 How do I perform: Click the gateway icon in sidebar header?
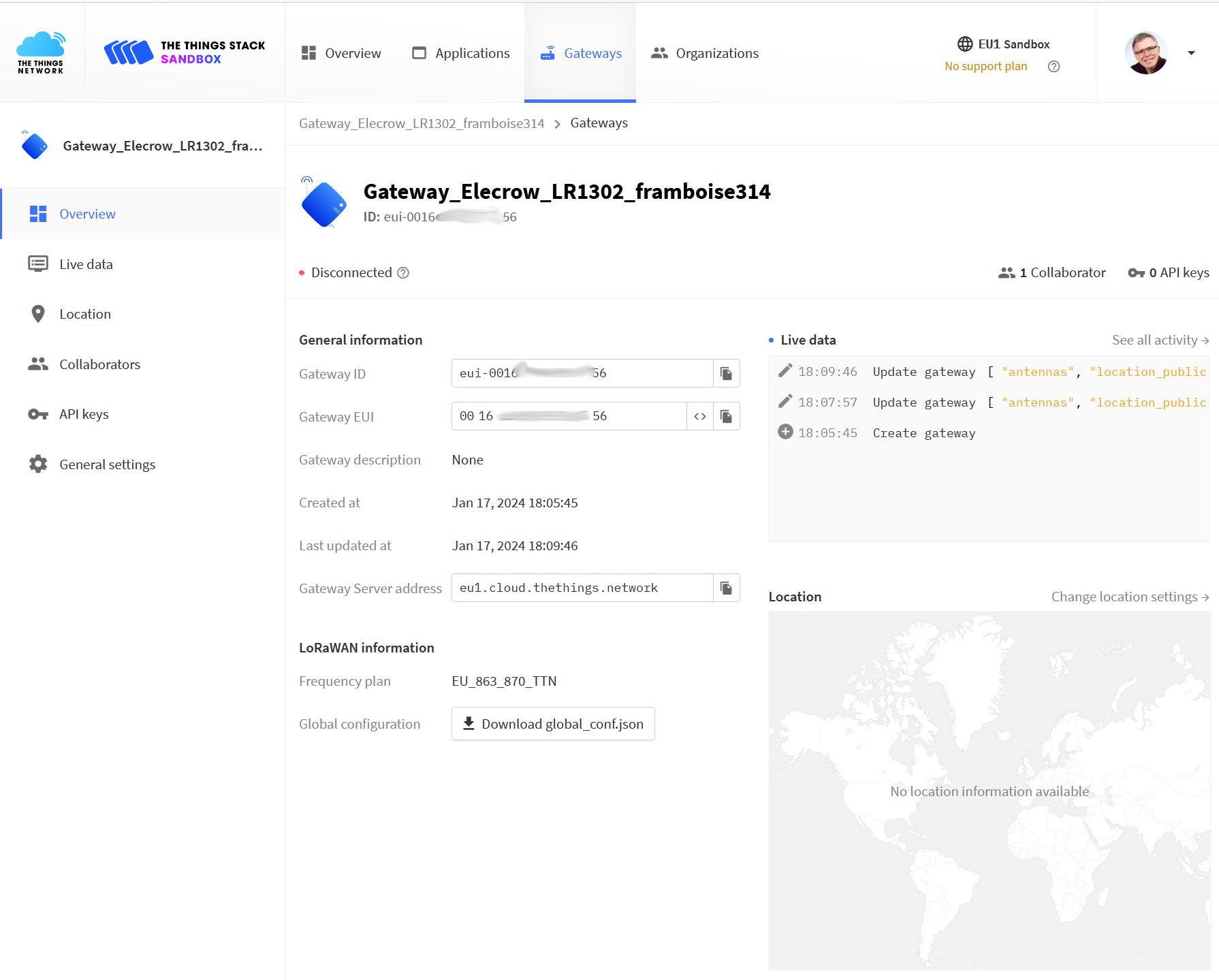[34, 145]
